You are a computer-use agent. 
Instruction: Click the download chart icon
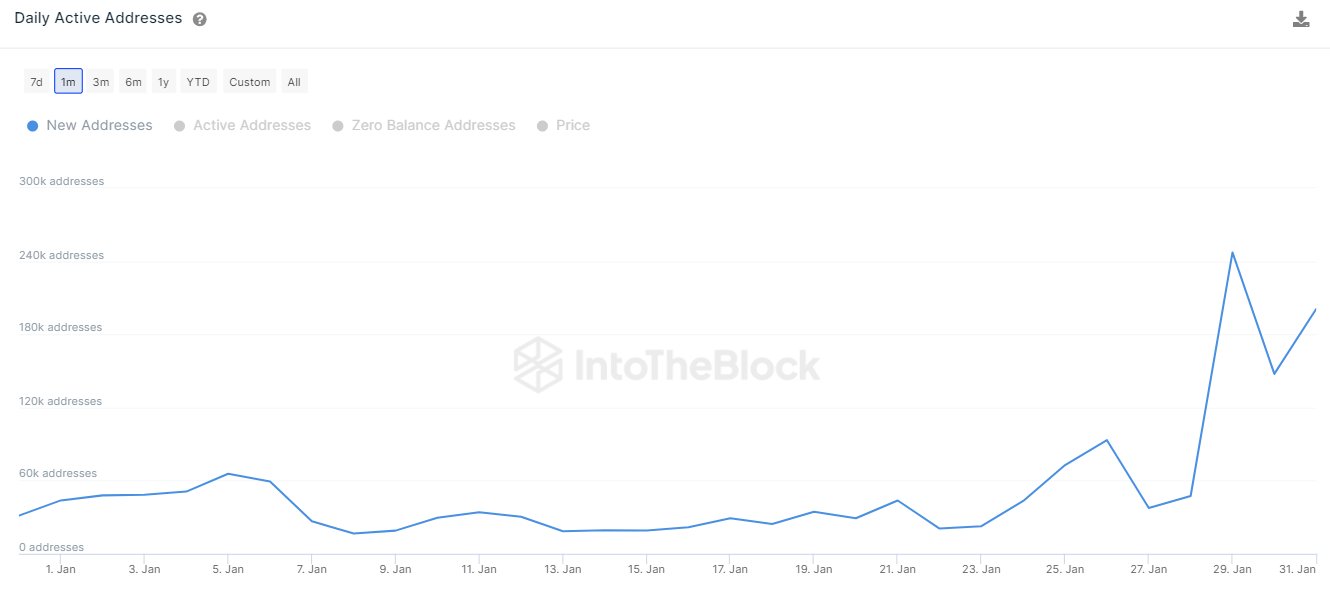point(1300,19)
